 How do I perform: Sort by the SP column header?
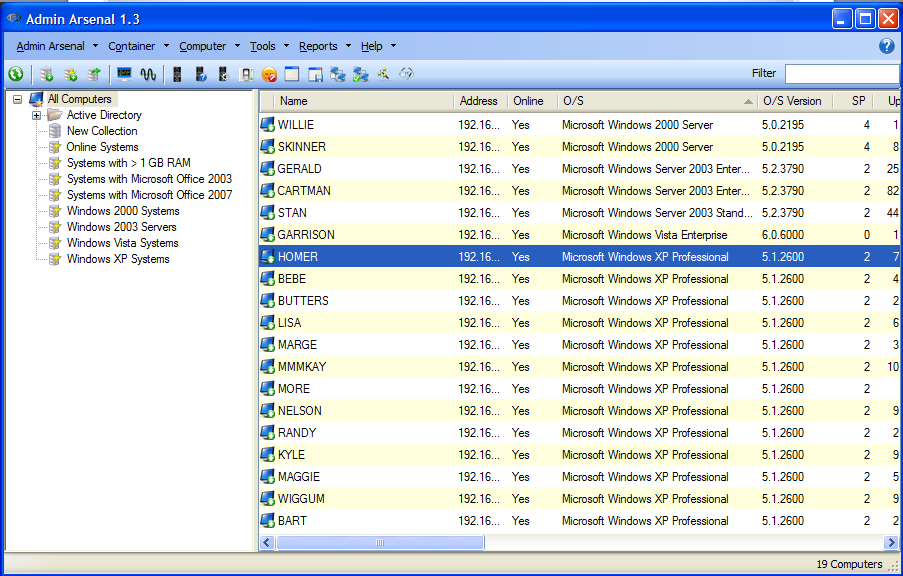[x=853, y=101]
